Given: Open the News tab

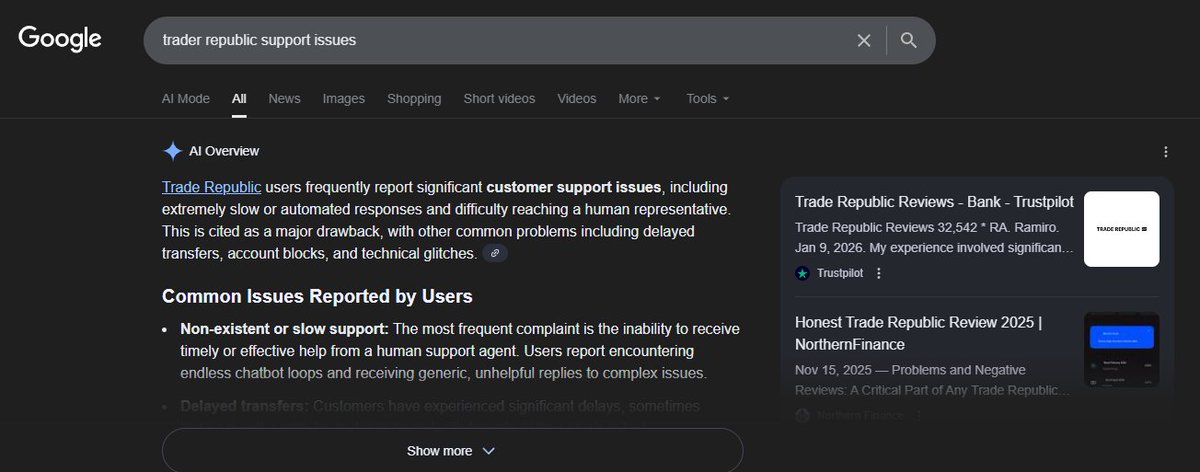Looking at the screenshot, I should [x=284, y=98].
